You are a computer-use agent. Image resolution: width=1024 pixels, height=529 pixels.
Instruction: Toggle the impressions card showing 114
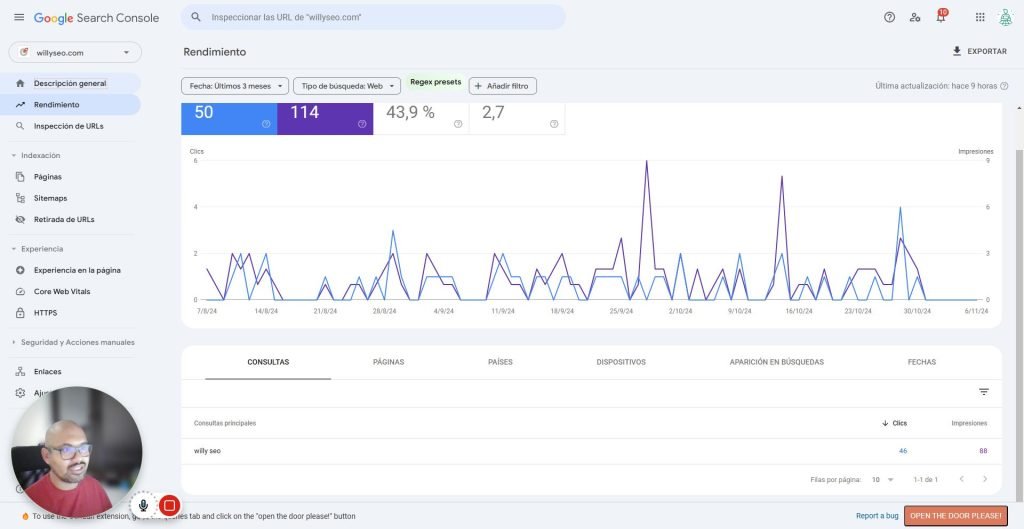click(x=325, y=119)
